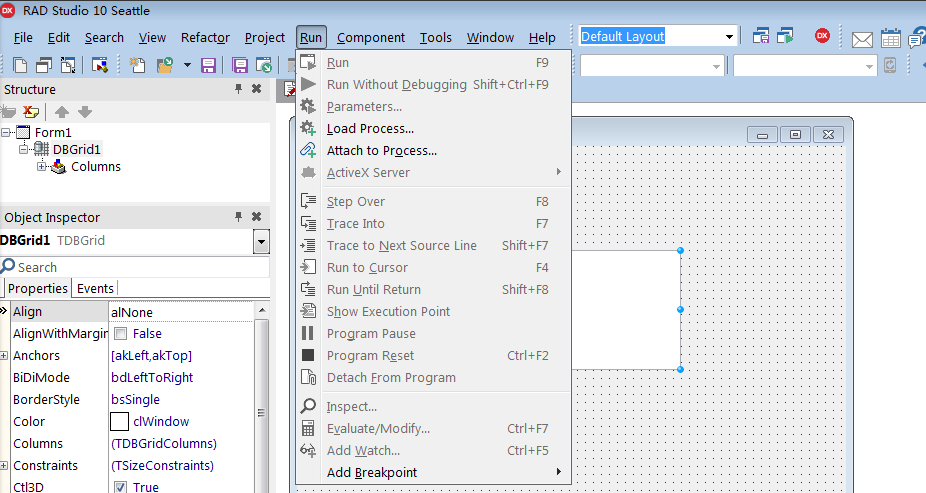Click the DBGrid right-middle resize handle
The height and width of the screenshot is (493, 926).
coord(680,309)
